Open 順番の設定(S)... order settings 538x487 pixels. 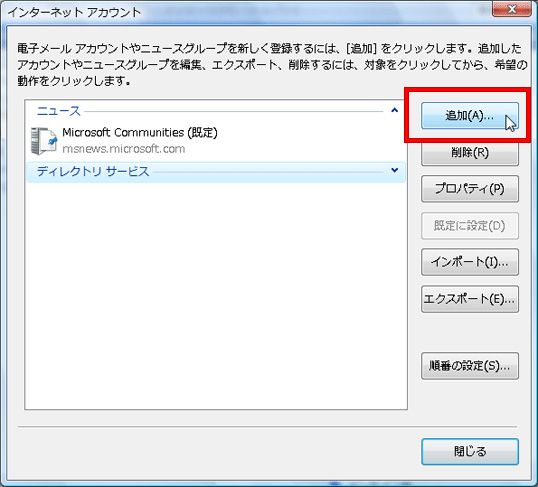click(x=469, y=366)
